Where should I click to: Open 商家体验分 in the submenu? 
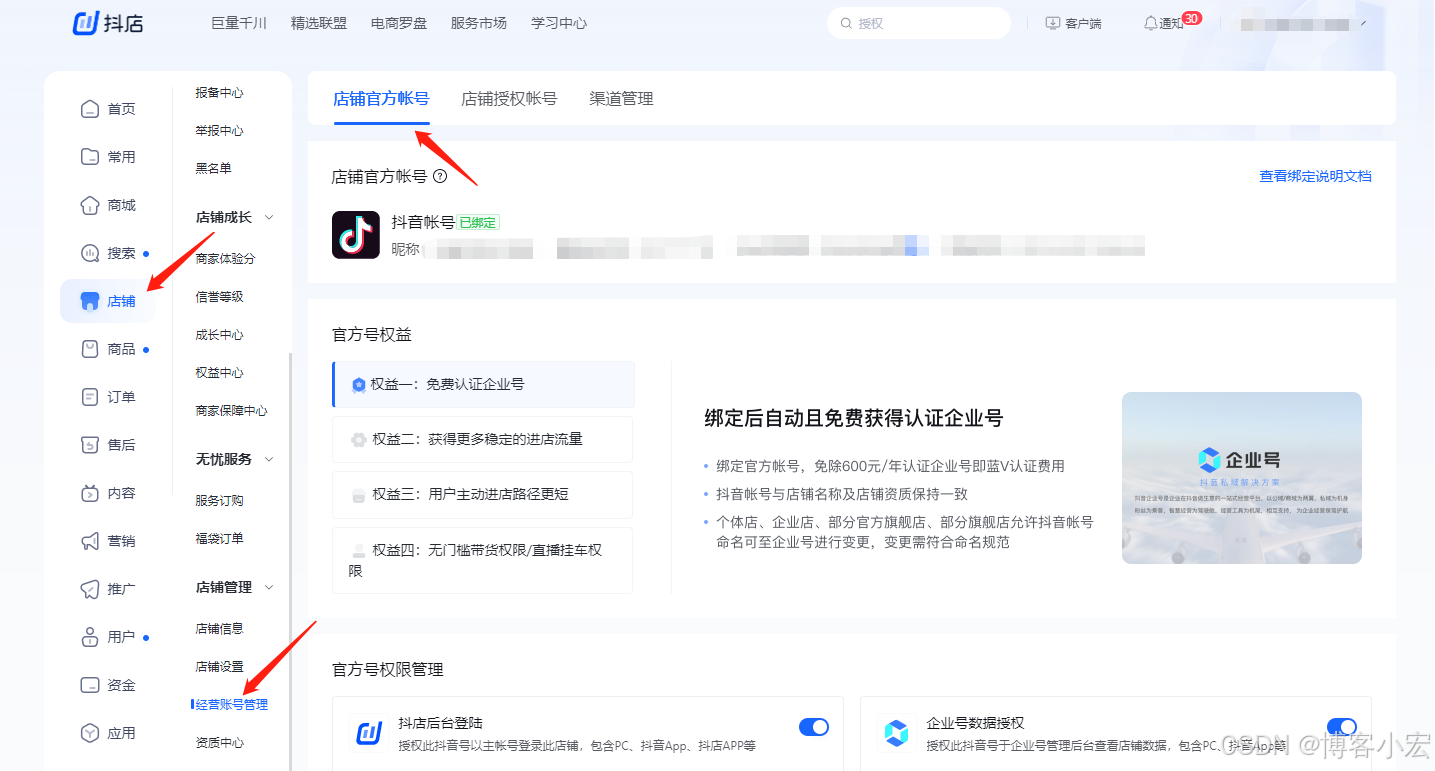coord(226,259)
